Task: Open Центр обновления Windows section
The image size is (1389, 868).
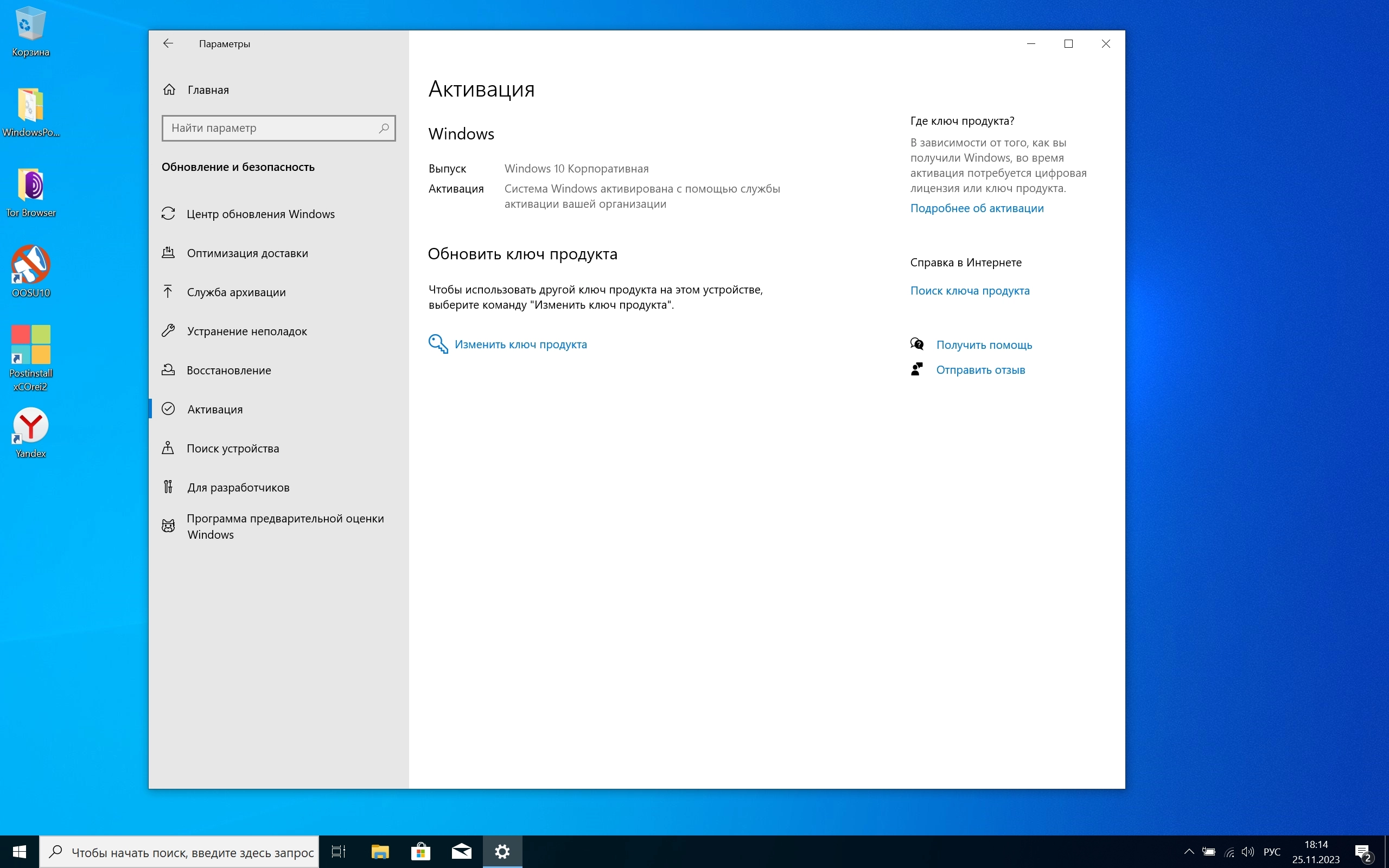Action: [x=260, y=214]
